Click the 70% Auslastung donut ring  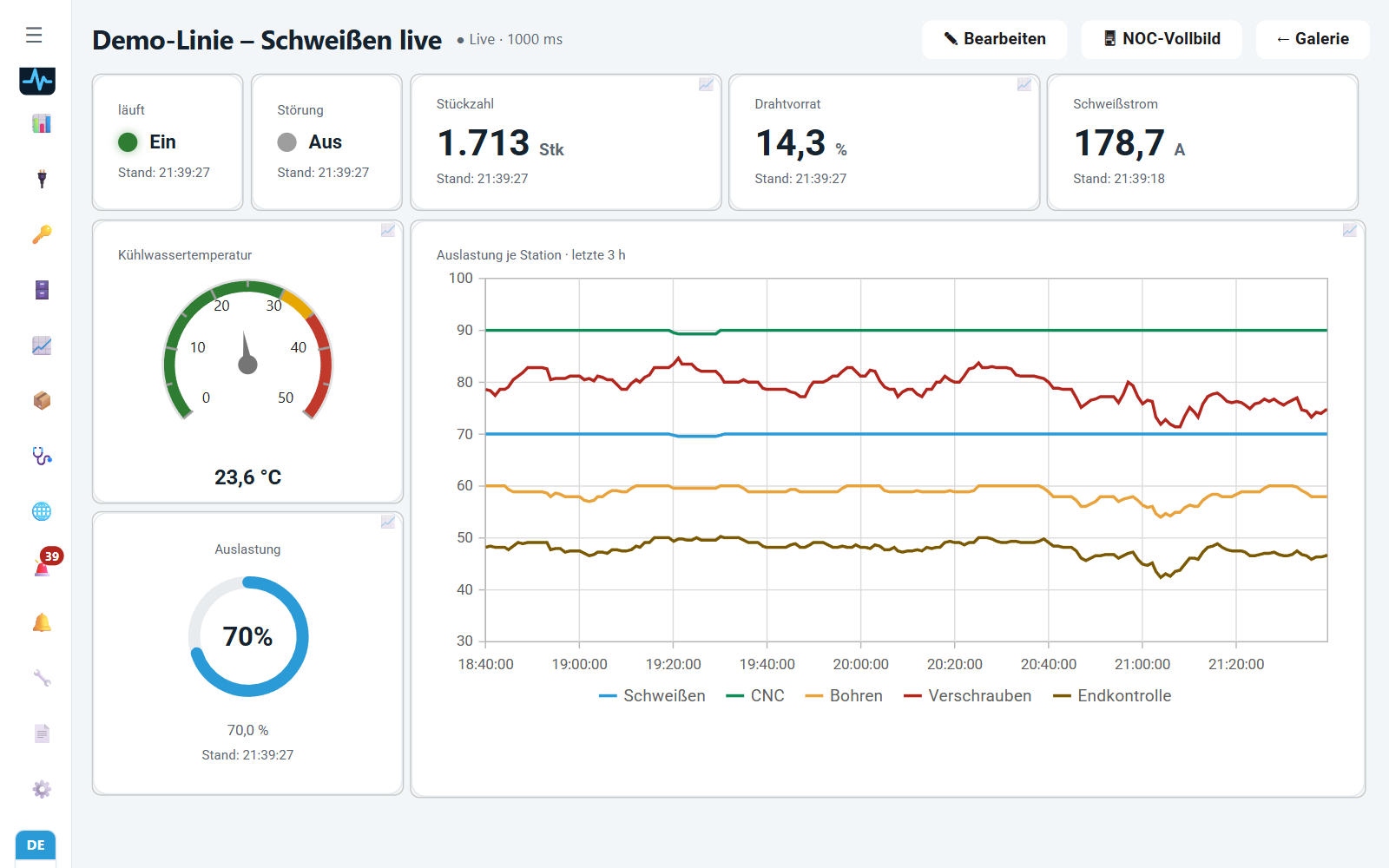click(248, 636)
